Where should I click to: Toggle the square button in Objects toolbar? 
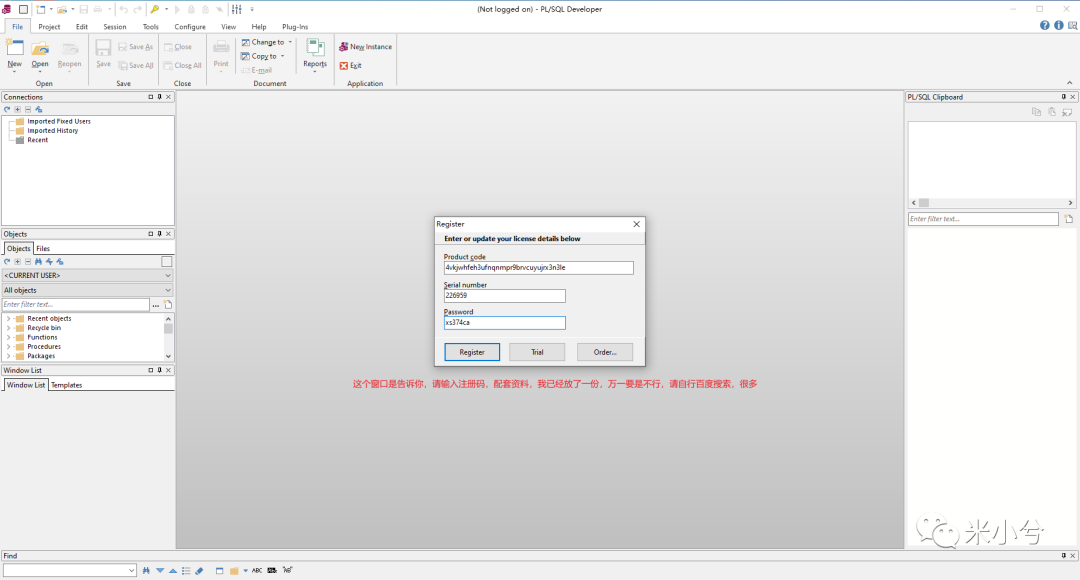[167, 262]
